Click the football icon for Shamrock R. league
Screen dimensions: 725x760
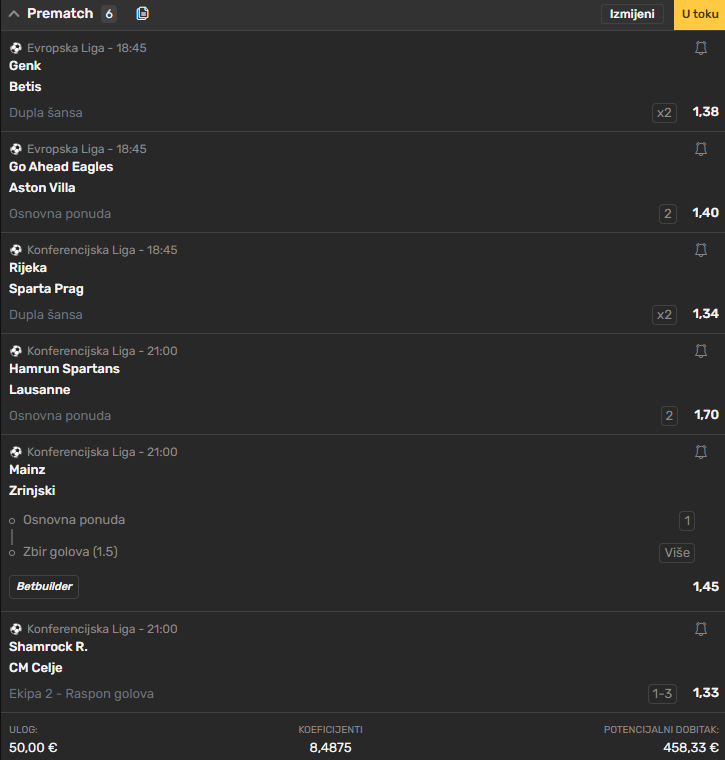[16, 629]
